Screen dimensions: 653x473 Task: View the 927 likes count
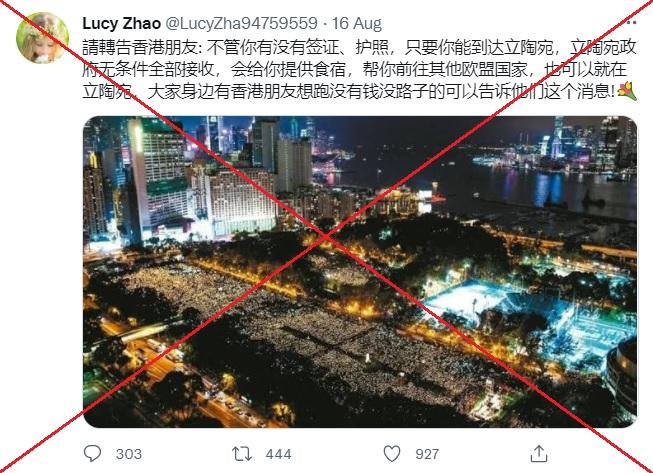(427, 454)
